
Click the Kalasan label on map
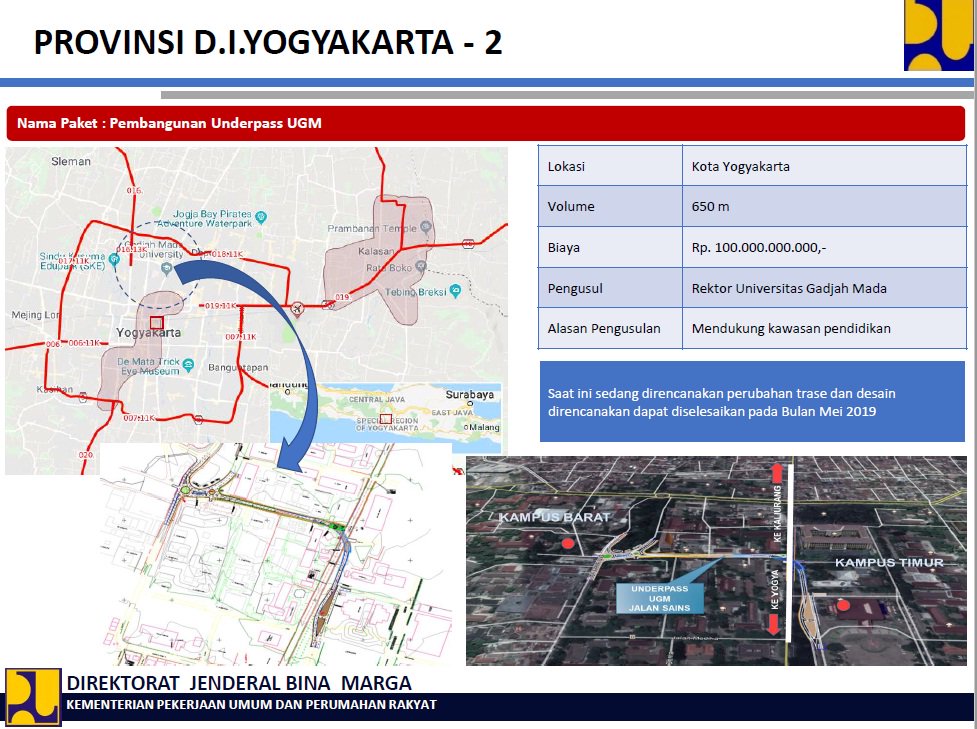(x=376, y=251)
